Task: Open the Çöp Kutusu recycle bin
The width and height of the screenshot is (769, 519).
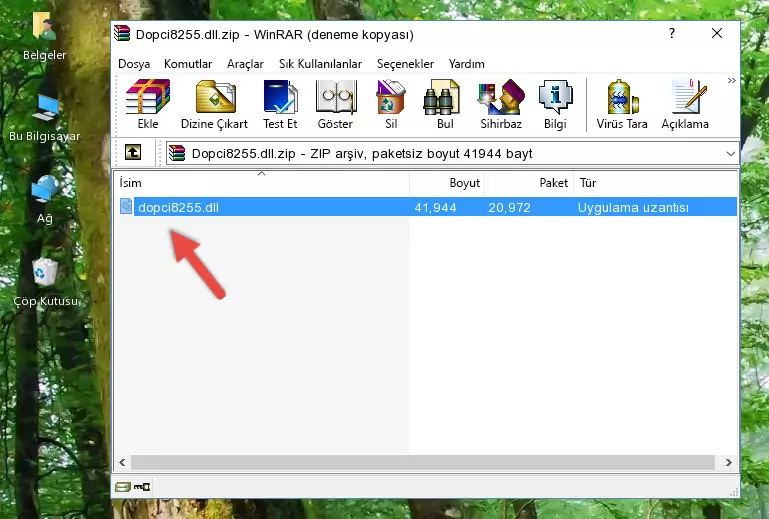Action: click(x=45, y=283)
